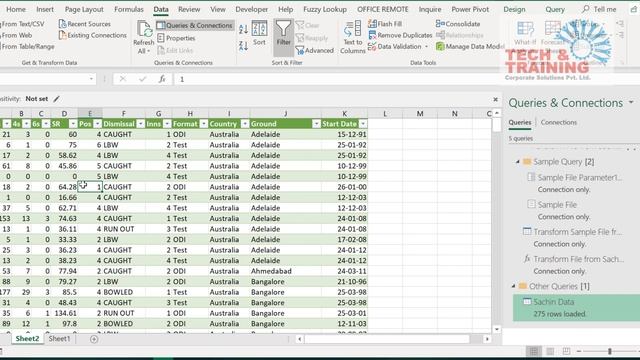
Task: Open the Query ribbon tab
Action: 555,9
